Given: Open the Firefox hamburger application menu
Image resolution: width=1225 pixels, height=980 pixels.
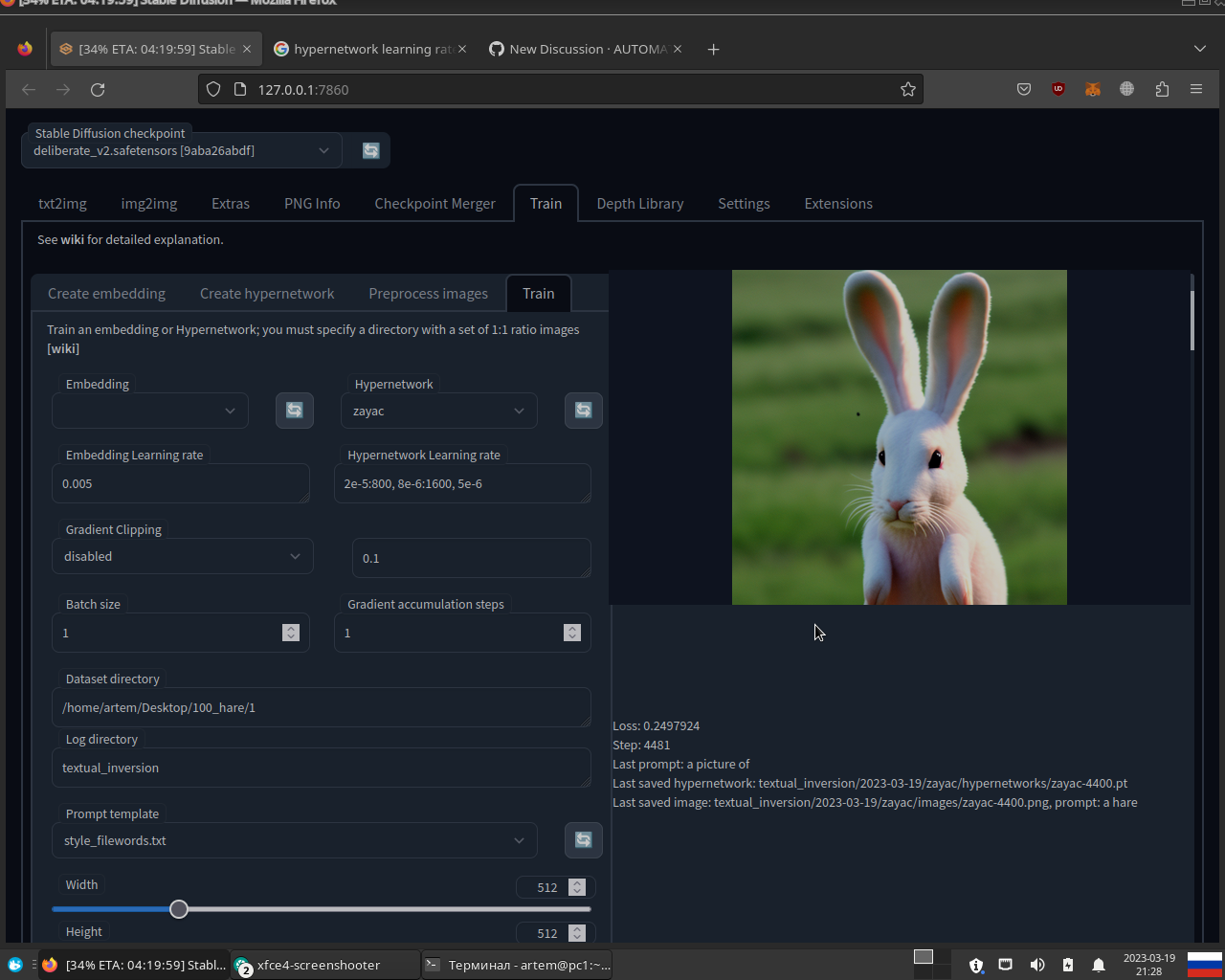Looking at the screenshot, I should pyautogui.click(x=1196, y=89).
